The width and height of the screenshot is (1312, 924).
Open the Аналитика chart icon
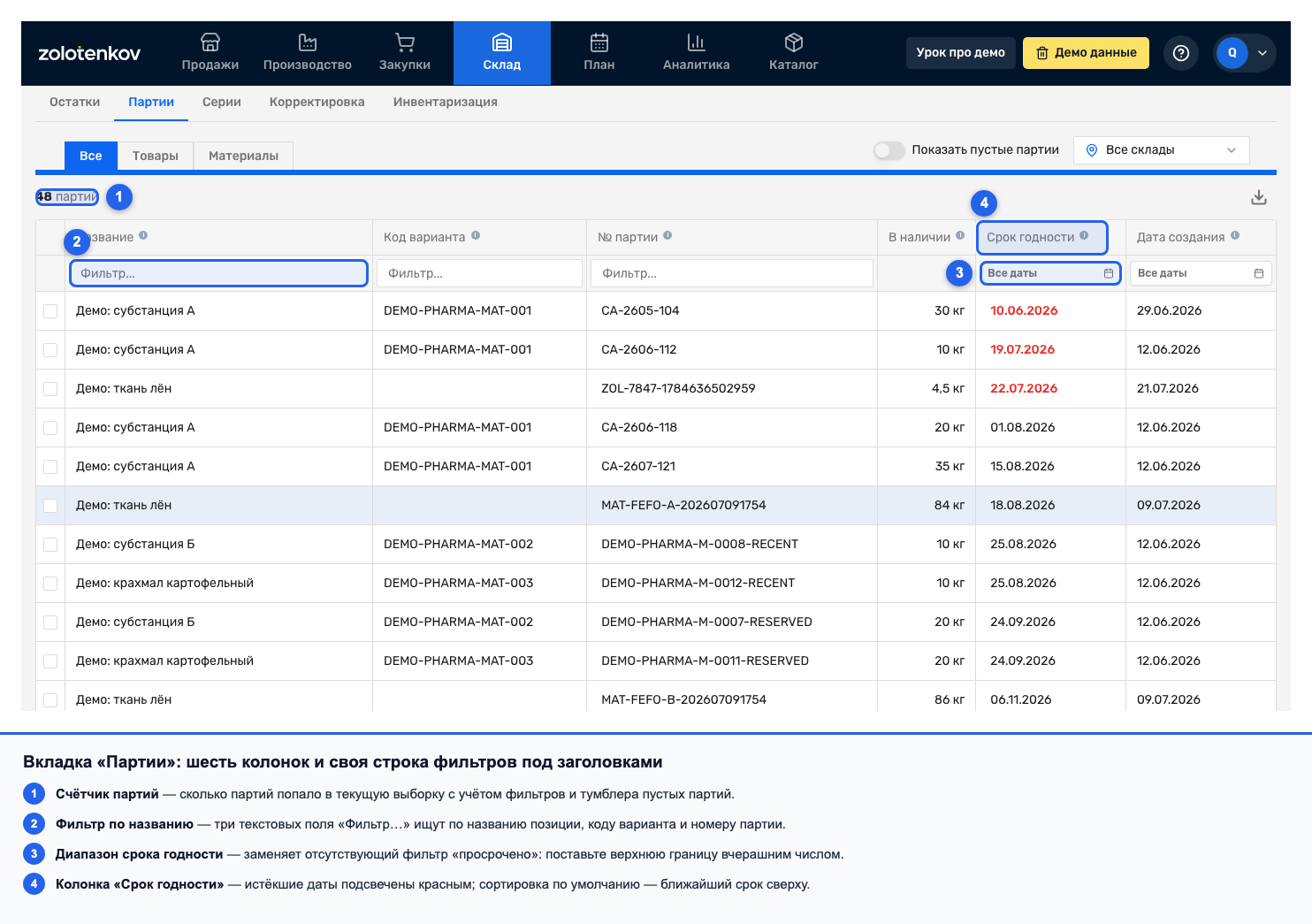coord(697,42)
